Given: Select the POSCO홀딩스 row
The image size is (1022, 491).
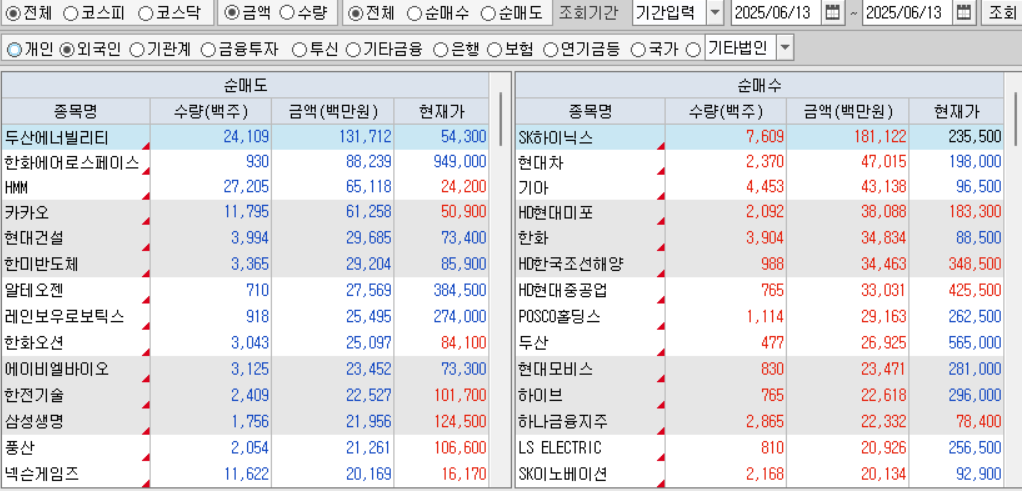Looking at the screenshot, I should pyautogui.click(x=760, y=316).
